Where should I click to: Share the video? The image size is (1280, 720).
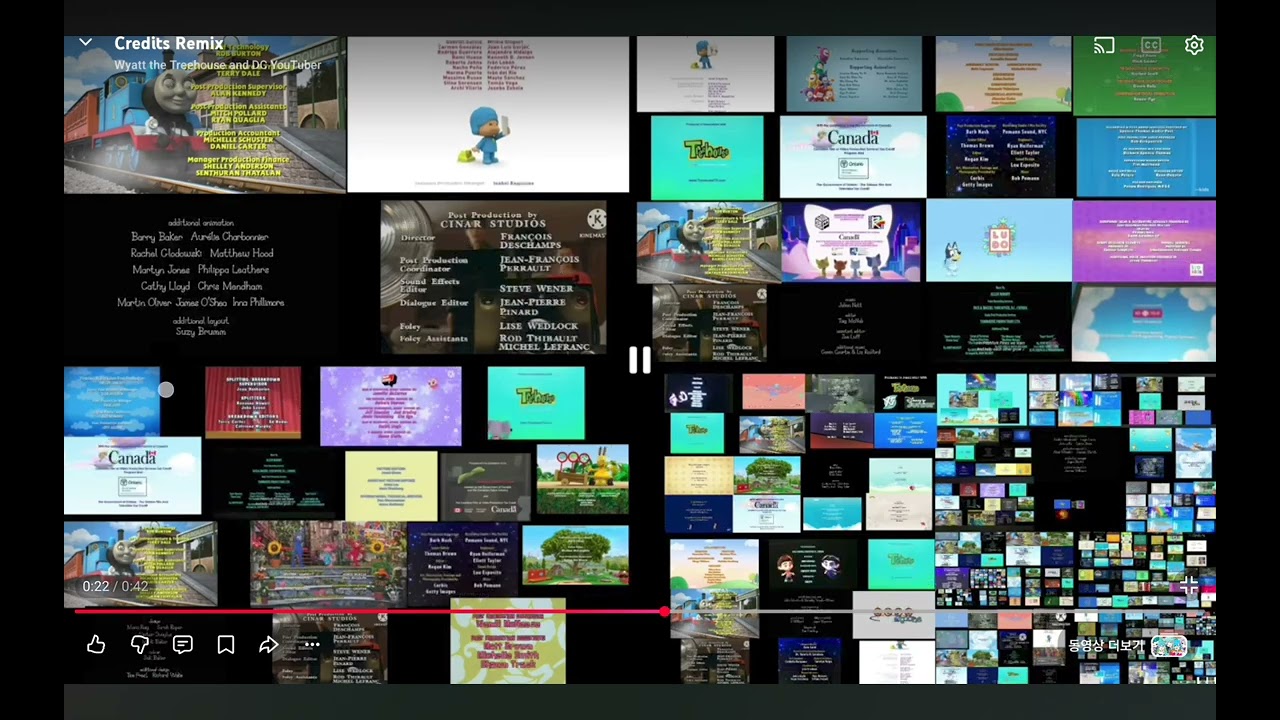coord(268,645)
